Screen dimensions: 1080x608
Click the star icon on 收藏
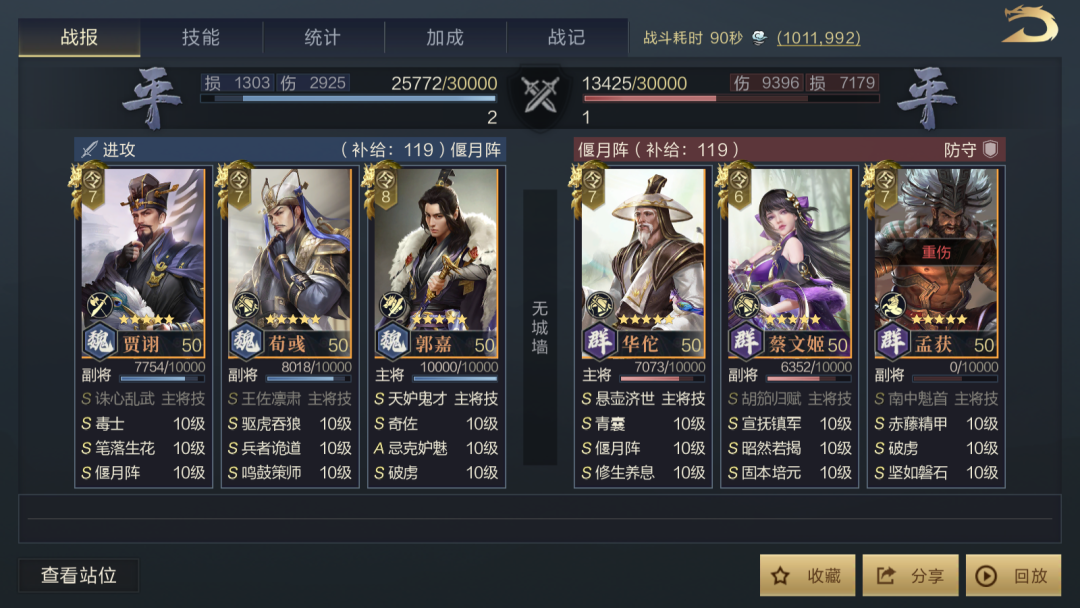pos(780,576)
